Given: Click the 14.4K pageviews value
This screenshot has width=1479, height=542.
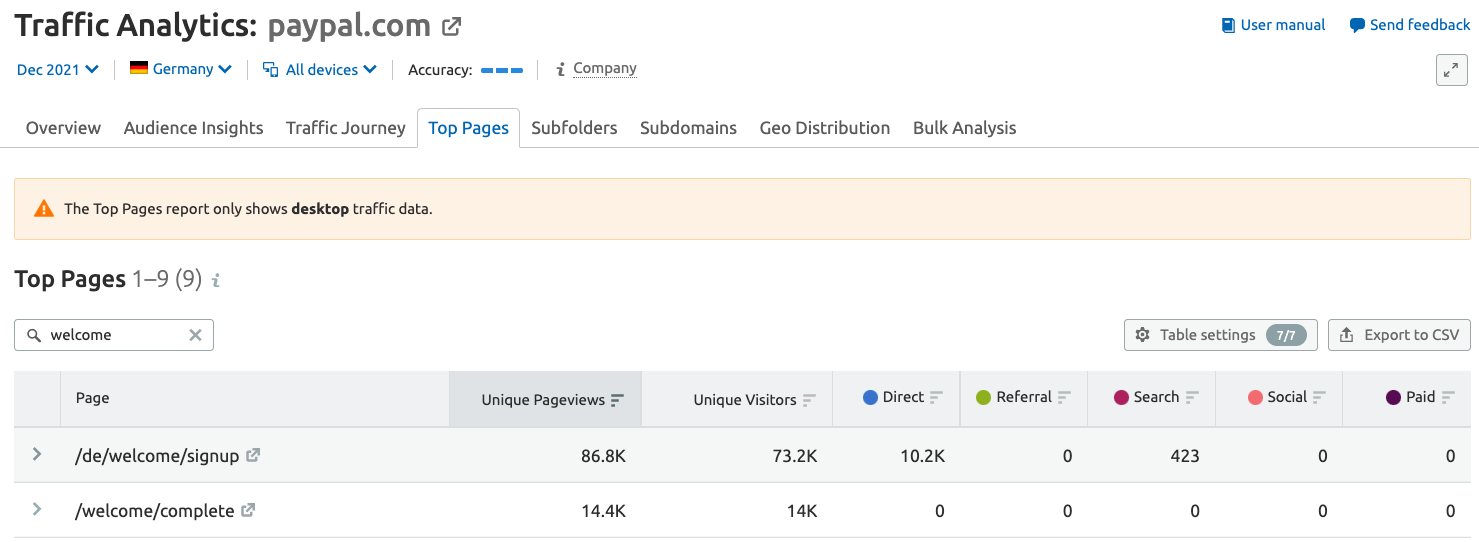Looking at the screenshot, I should click(x=603, y=511).
